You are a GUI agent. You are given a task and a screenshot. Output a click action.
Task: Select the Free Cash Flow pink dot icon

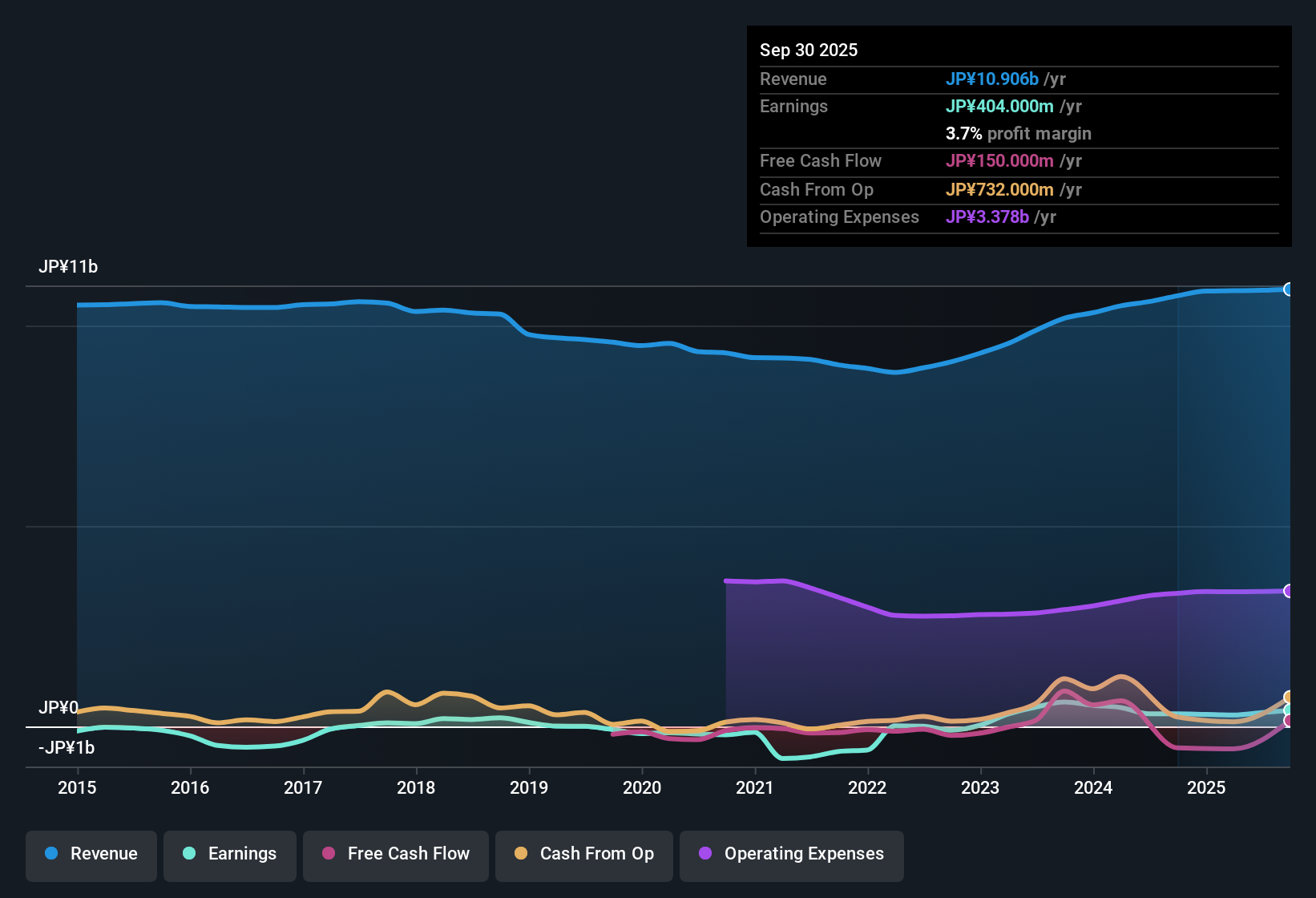point(329,854)
